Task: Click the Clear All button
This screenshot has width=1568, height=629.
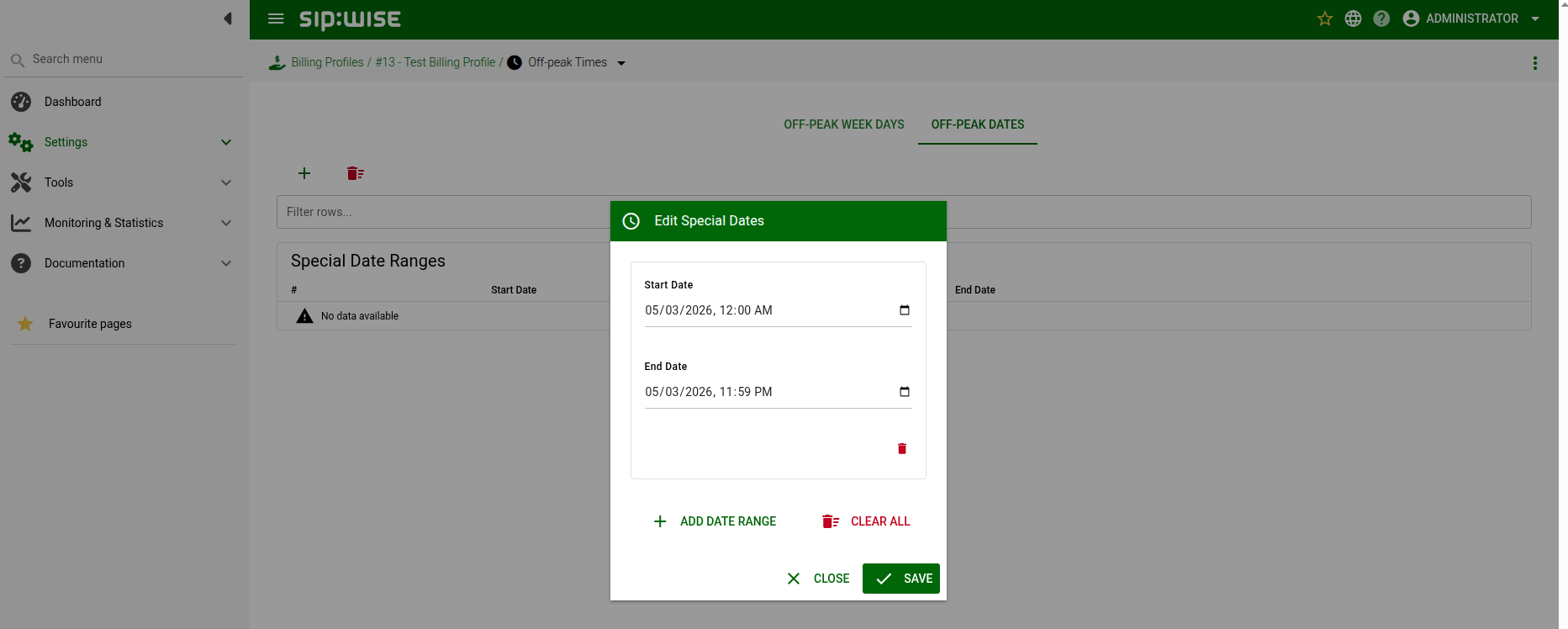Action: click(x=866, y=521)
